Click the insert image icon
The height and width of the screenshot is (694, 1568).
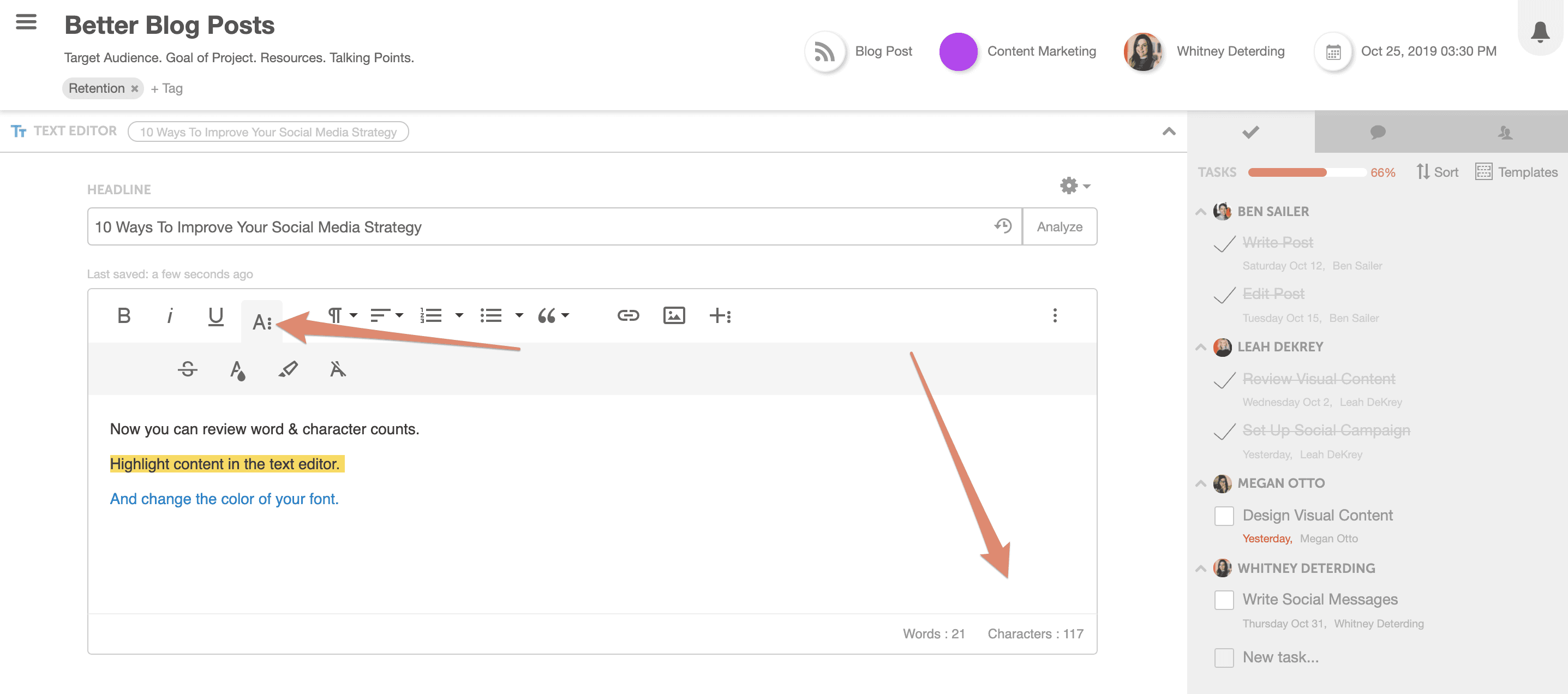pyautogui.click(x=674, y=315)
